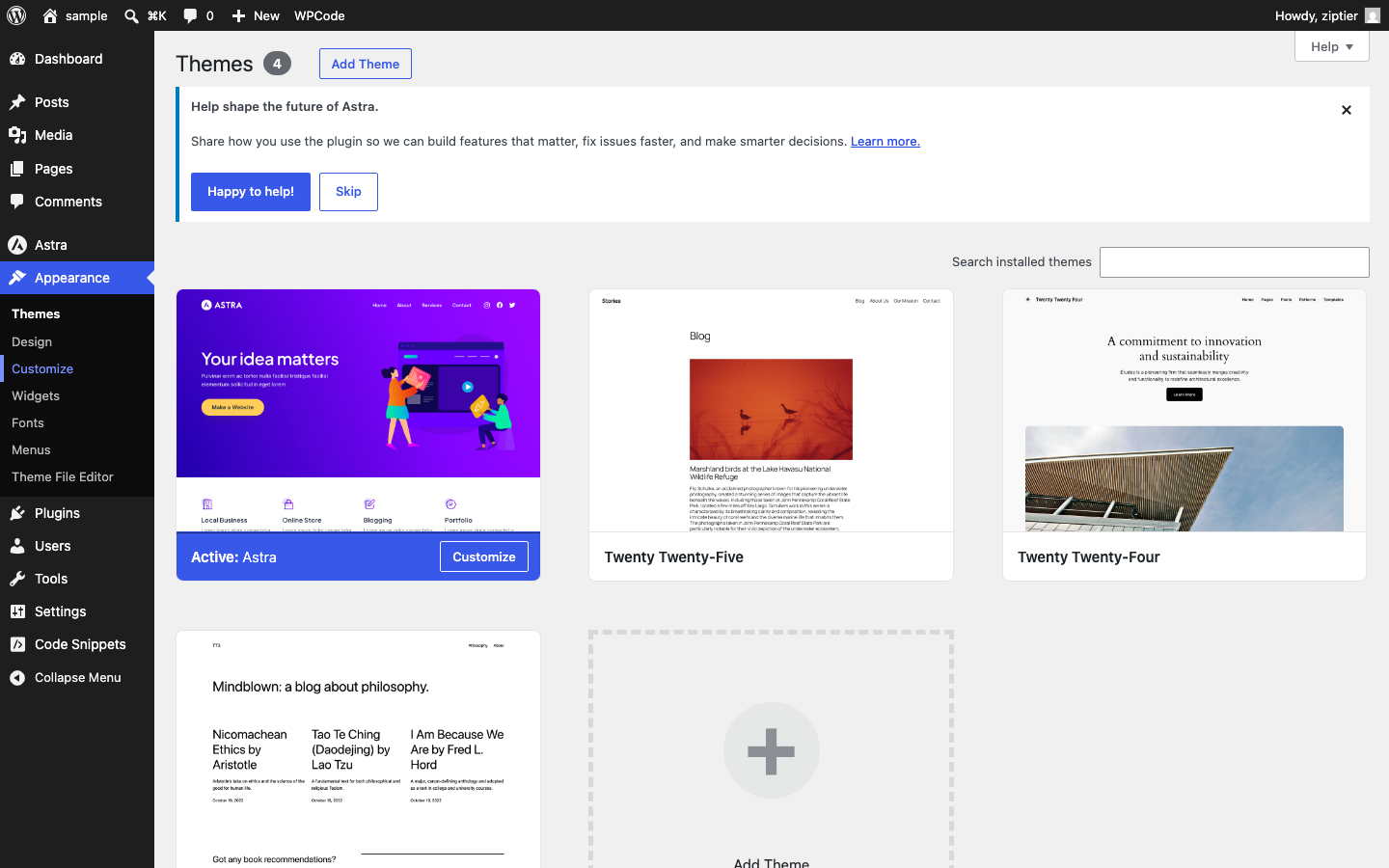Viewport: 1389px width, 868px height.
Task: Open Howdy, ziptier account menu
Action: click(x=1327, y=15)
